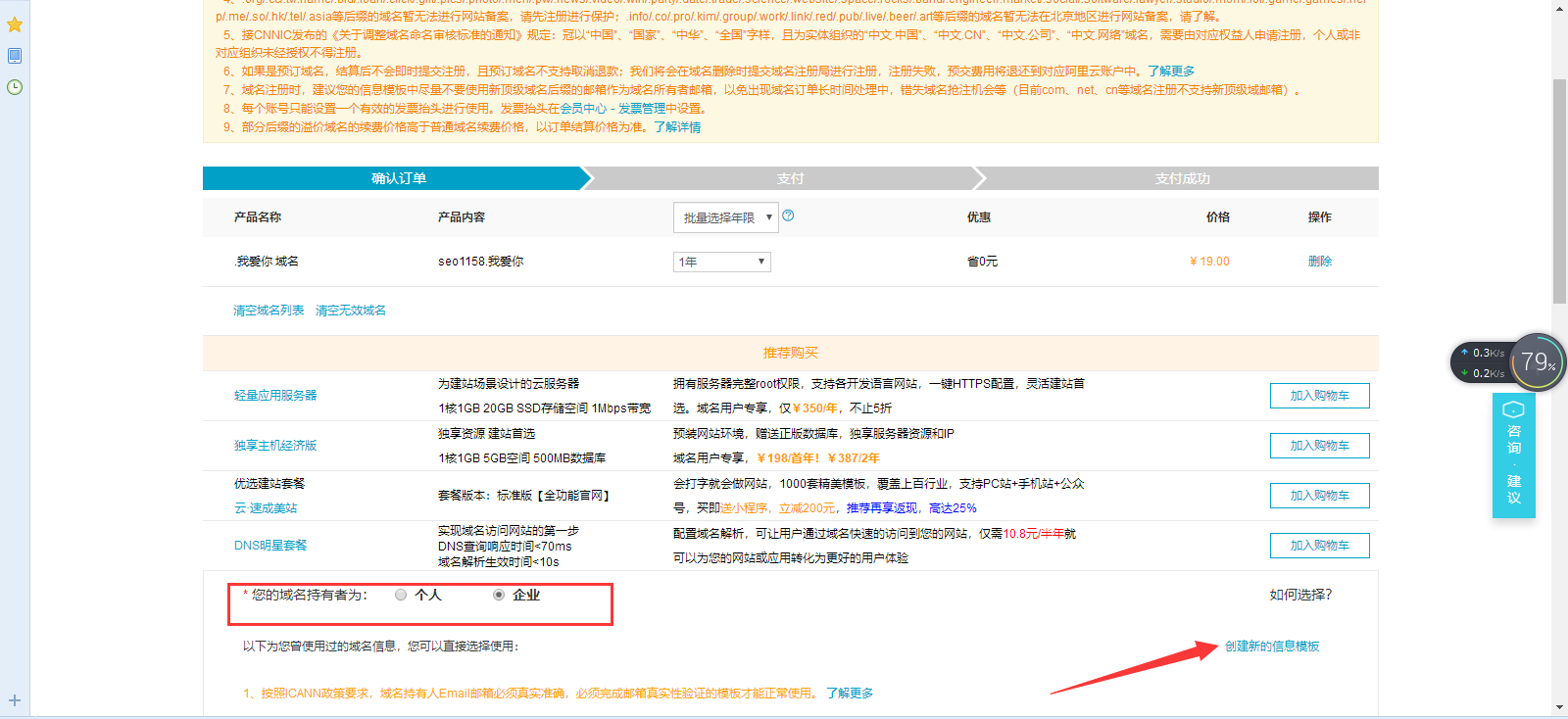1568x719 pixels.
Task: Click the 清空域名列表 link
Action: [x=269, y=311]
